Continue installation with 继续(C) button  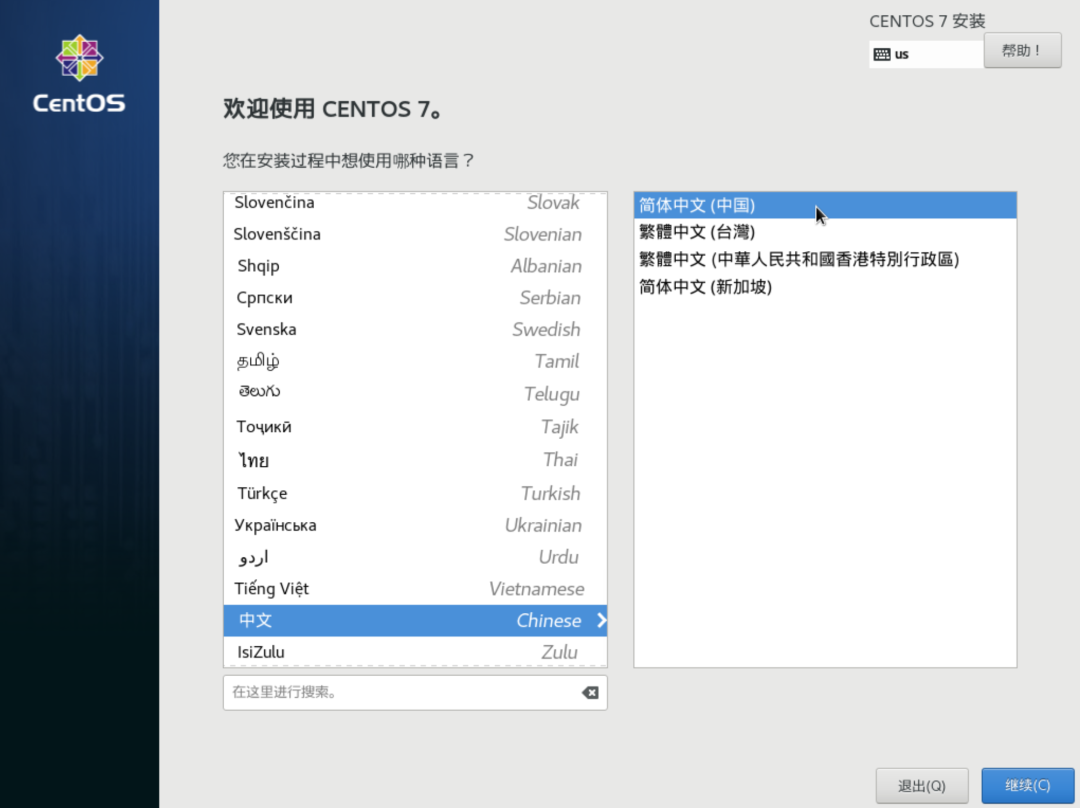click(x=1027, y=785)
